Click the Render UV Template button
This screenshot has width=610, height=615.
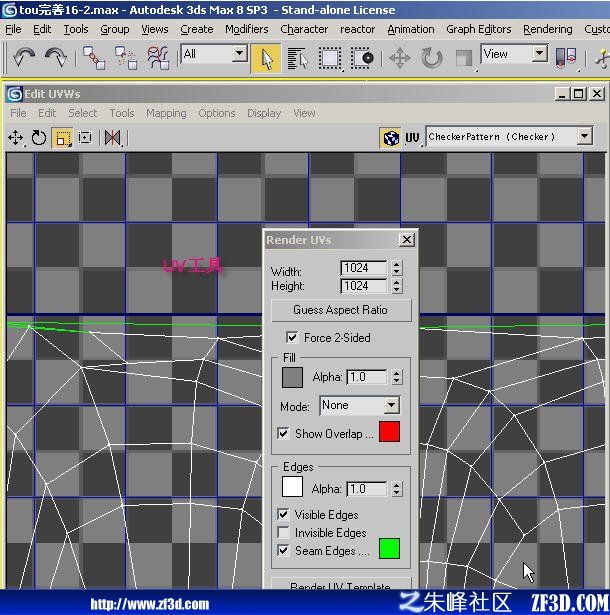(341, 584)
